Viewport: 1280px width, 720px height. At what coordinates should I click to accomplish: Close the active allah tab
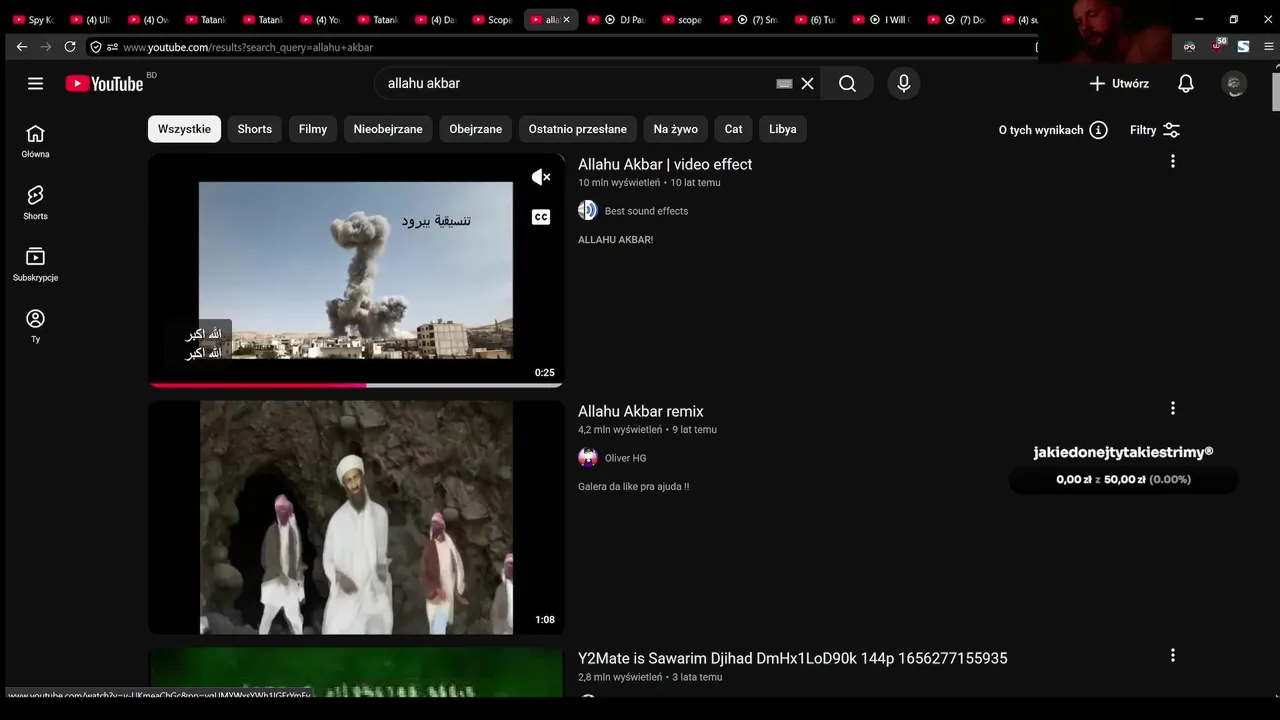point(567,20)
